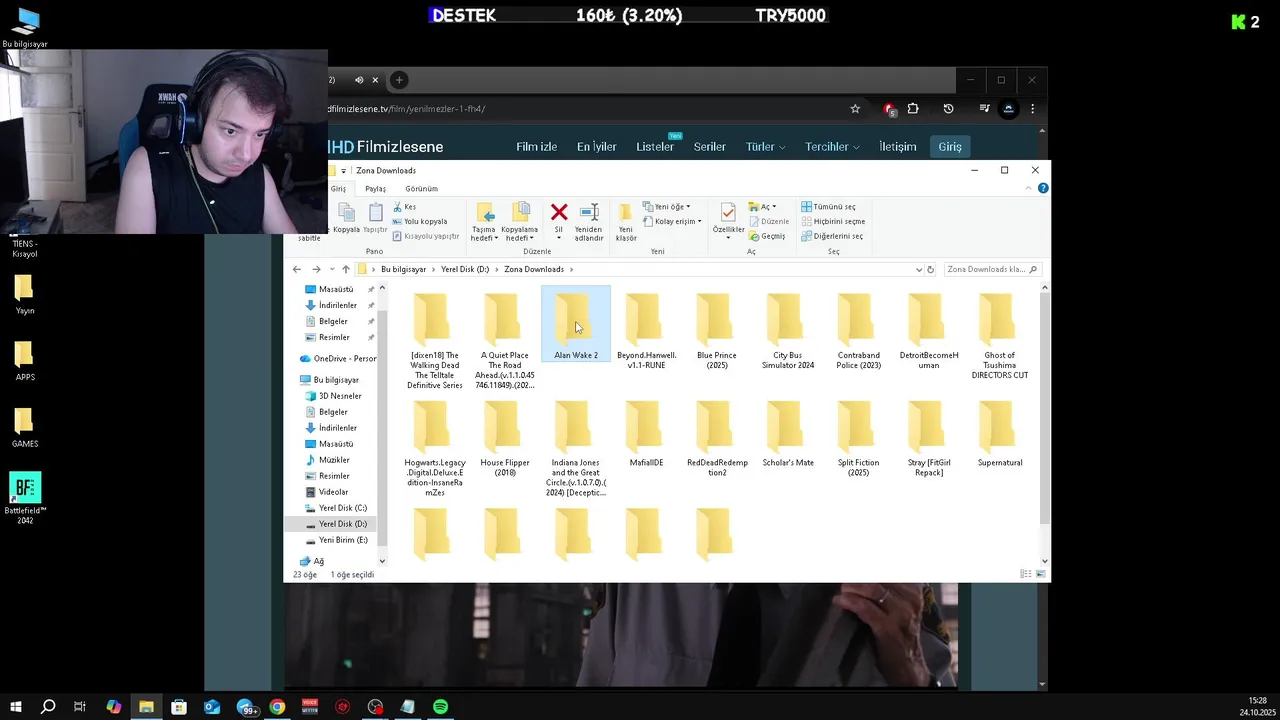Click the Yeni klasör icon
Viewport: 1280px width, 720px height.
tap(625, 213)
